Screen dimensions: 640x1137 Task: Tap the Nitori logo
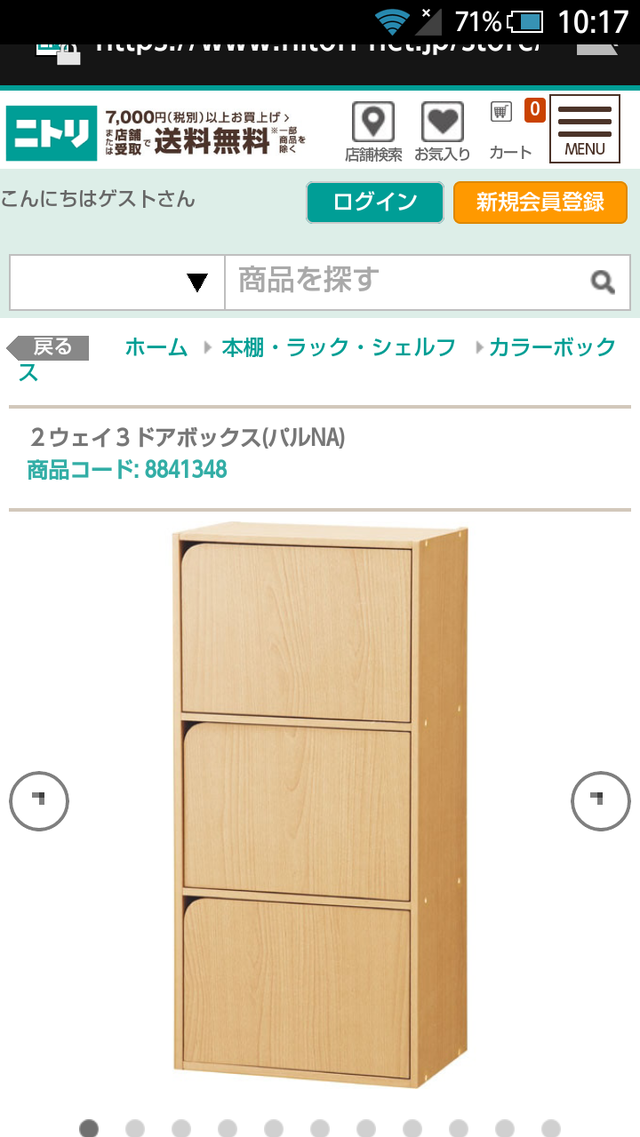51,133
